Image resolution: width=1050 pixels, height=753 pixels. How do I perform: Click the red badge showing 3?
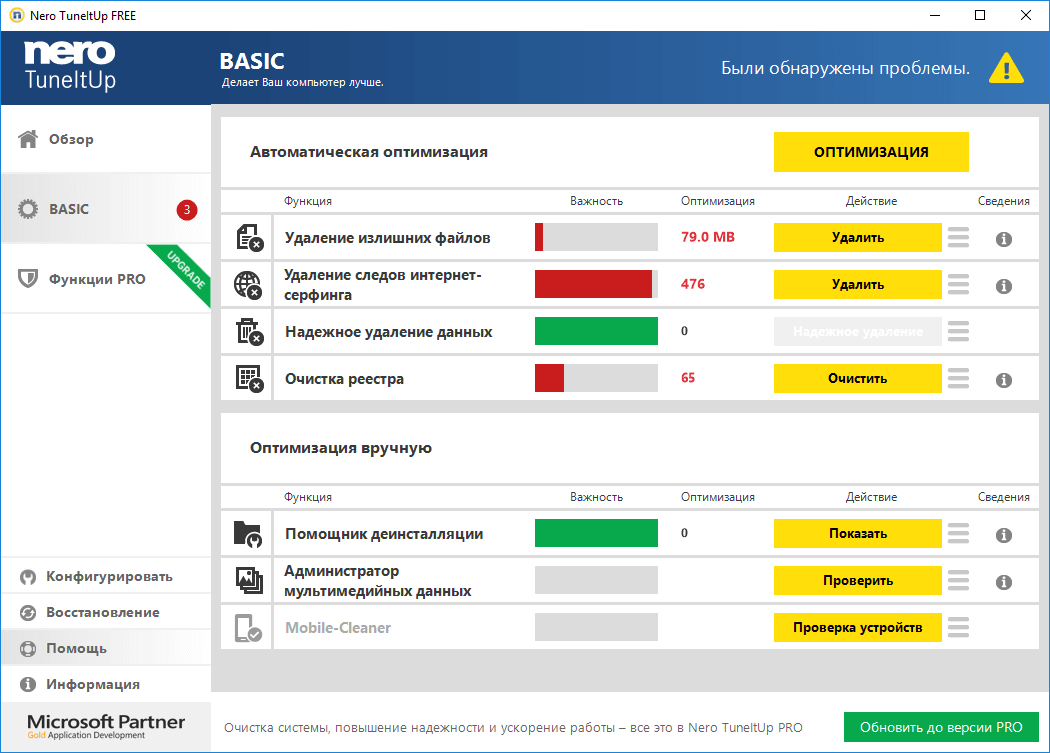[187, 210]
